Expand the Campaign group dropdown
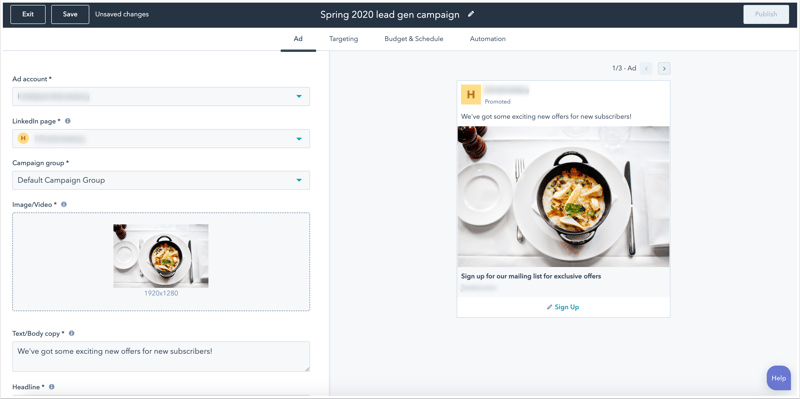Screen dimensions: 800x399 point(161,180)
